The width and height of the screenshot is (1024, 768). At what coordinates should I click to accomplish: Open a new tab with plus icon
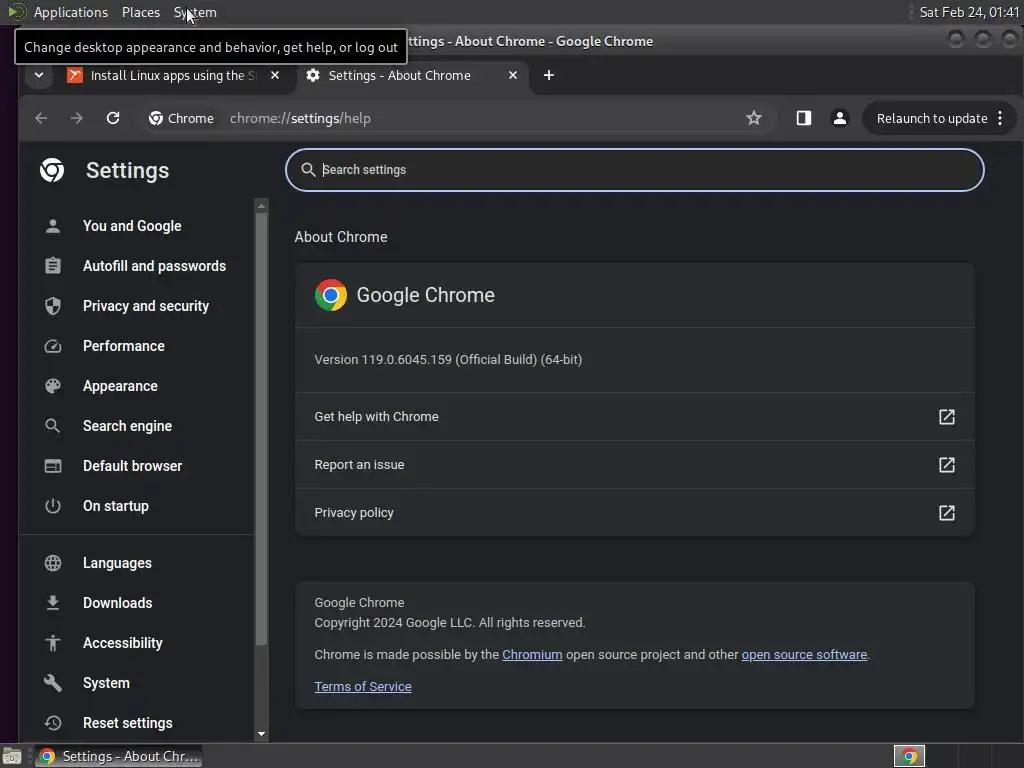[549, 76]
